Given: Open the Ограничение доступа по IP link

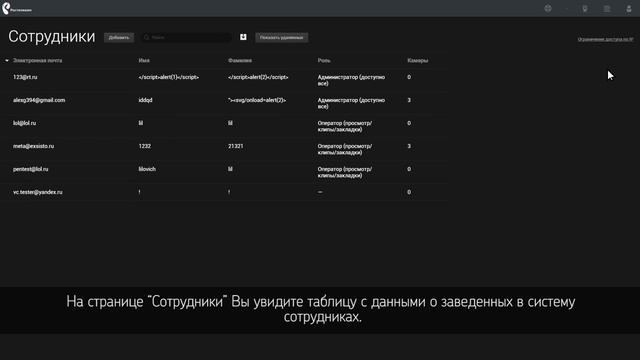Looking at the screenshot, I should point(605,39).
